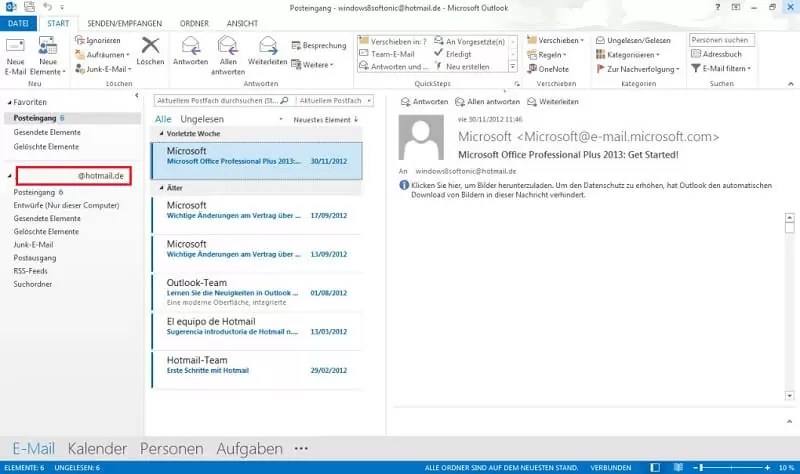Toggle sort order at Neuestes Element
Viewport: 800px width, 474px height.
pos(326,119)
